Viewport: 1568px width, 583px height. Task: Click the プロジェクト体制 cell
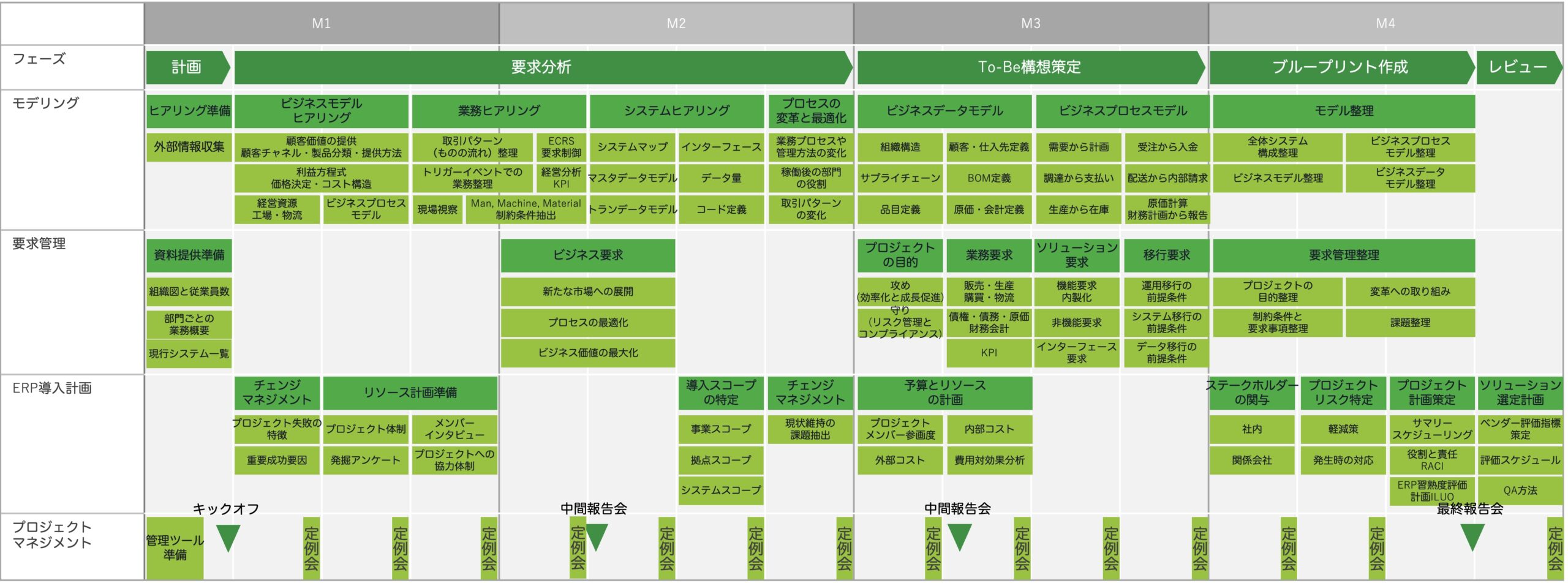tap(366, 429)
